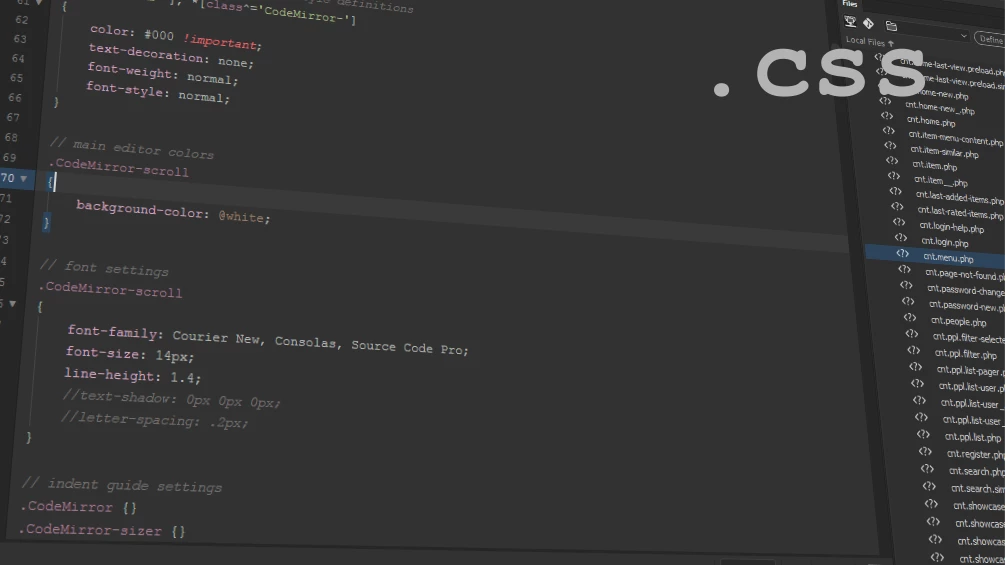Click the Define button in Files panel

(990, 39)
